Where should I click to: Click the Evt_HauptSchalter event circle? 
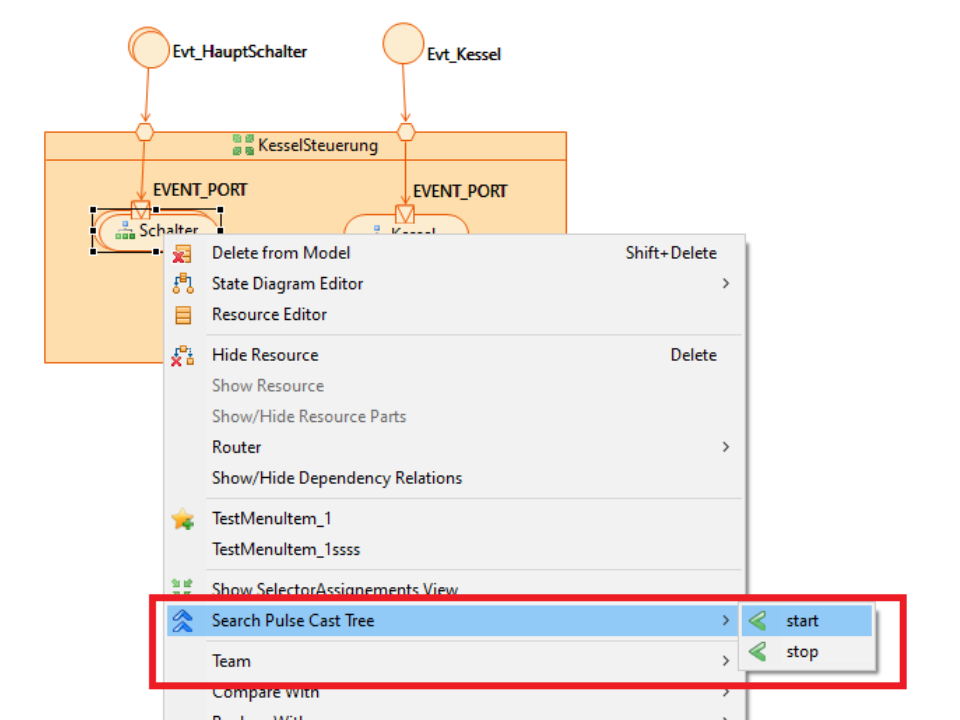point(149,48)
